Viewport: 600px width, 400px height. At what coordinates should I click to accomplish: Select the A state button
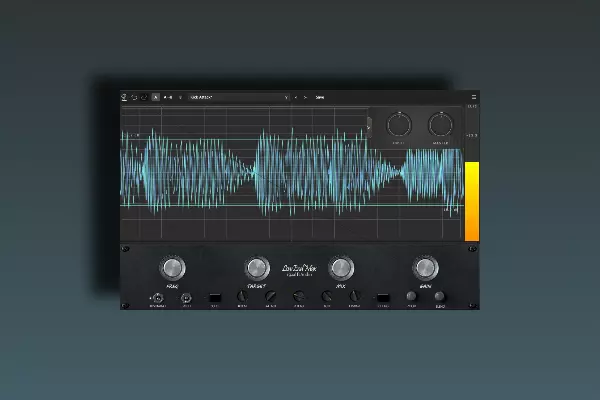pos(155,97)
